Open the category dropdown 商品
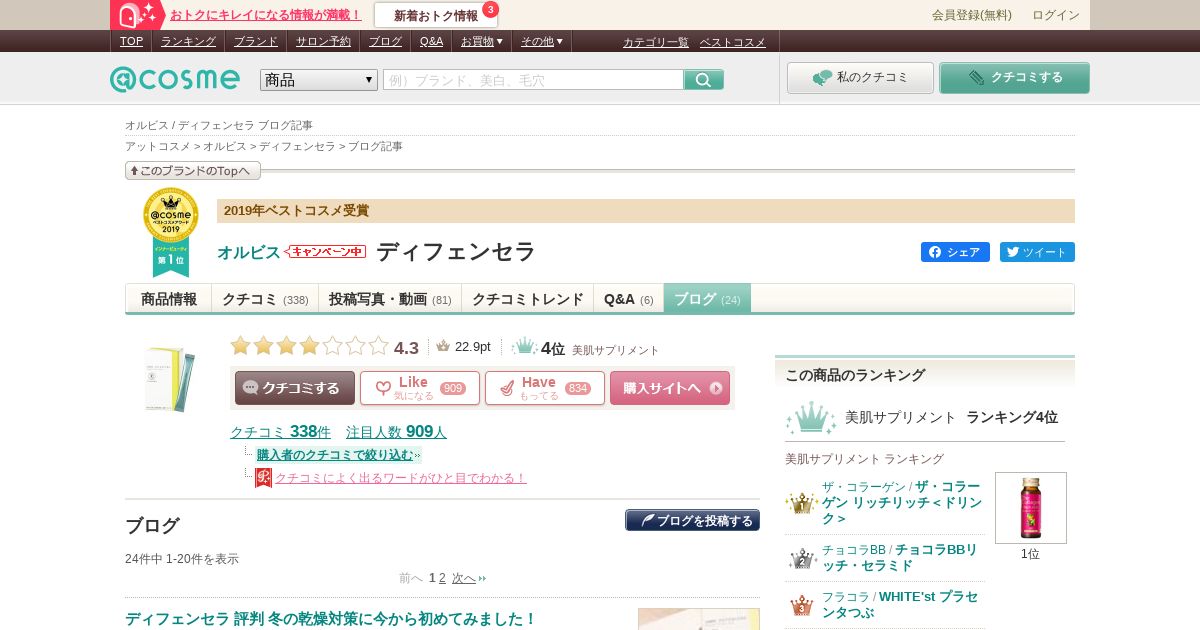 pos(319,80)
